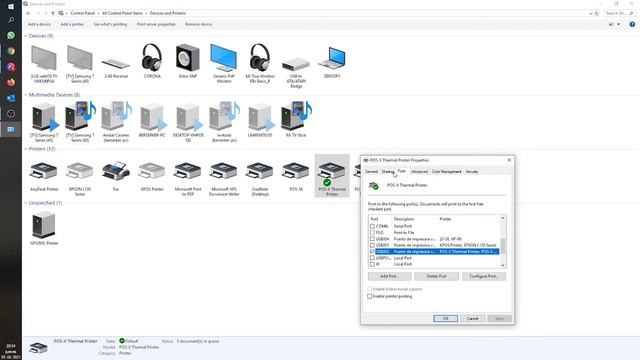Click Add a device in toolbar
This screenshot has height=360, width=640.
39,24
